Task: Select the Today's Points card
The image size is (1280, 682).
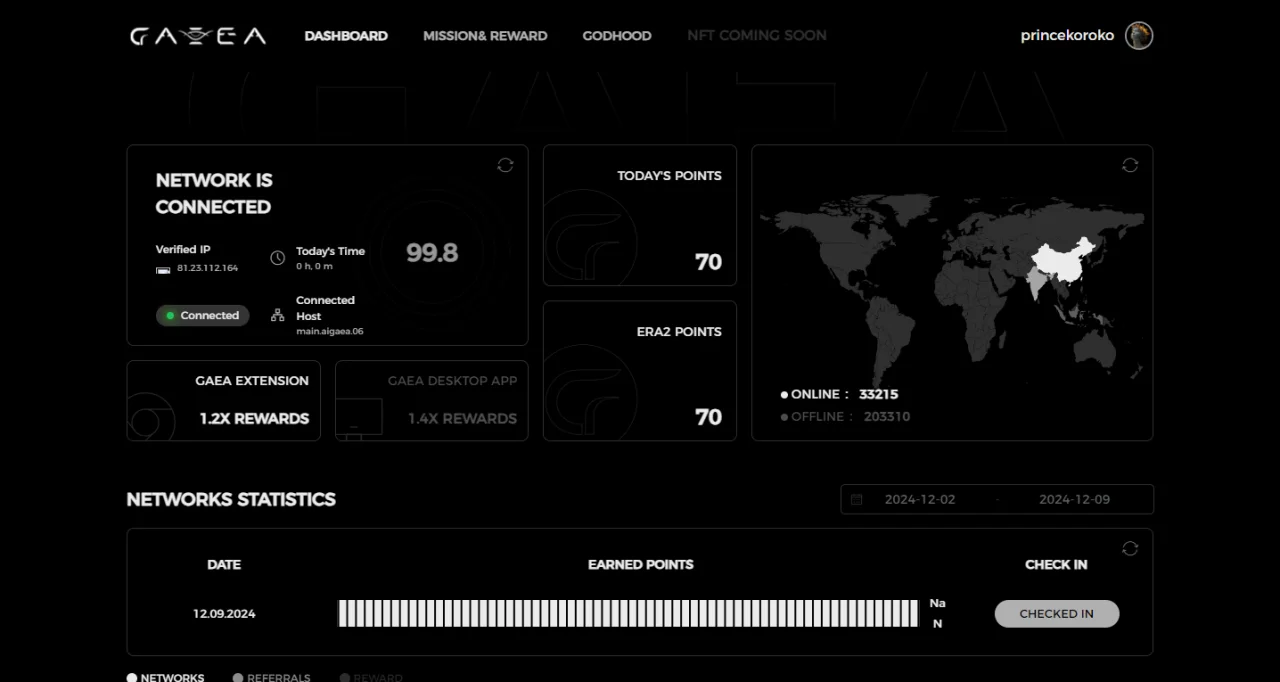Action: (640, 216)
